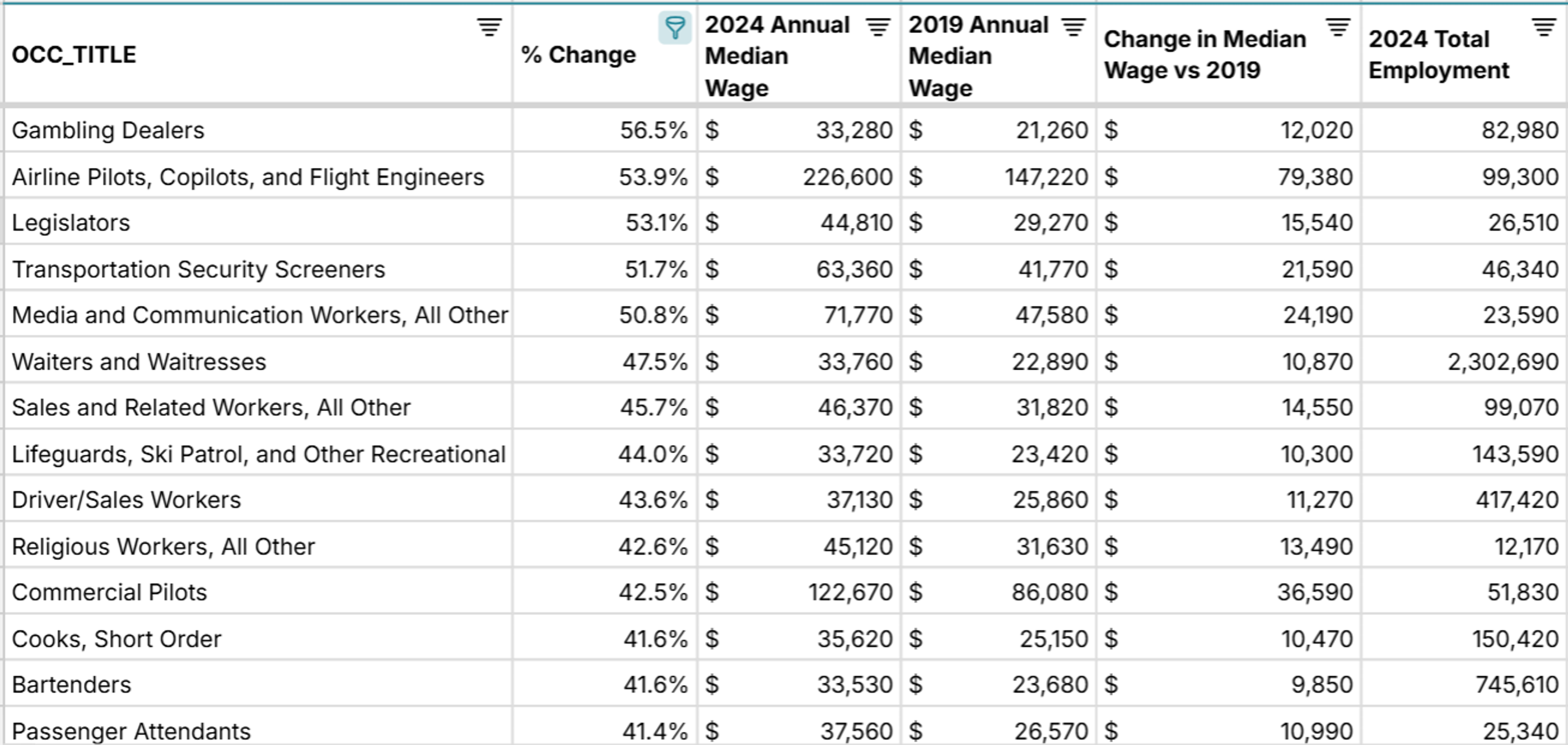Open the filter menu on OCC_TITLE column
The width and height of the screenshot is (1568, 745).
point(488,26)
